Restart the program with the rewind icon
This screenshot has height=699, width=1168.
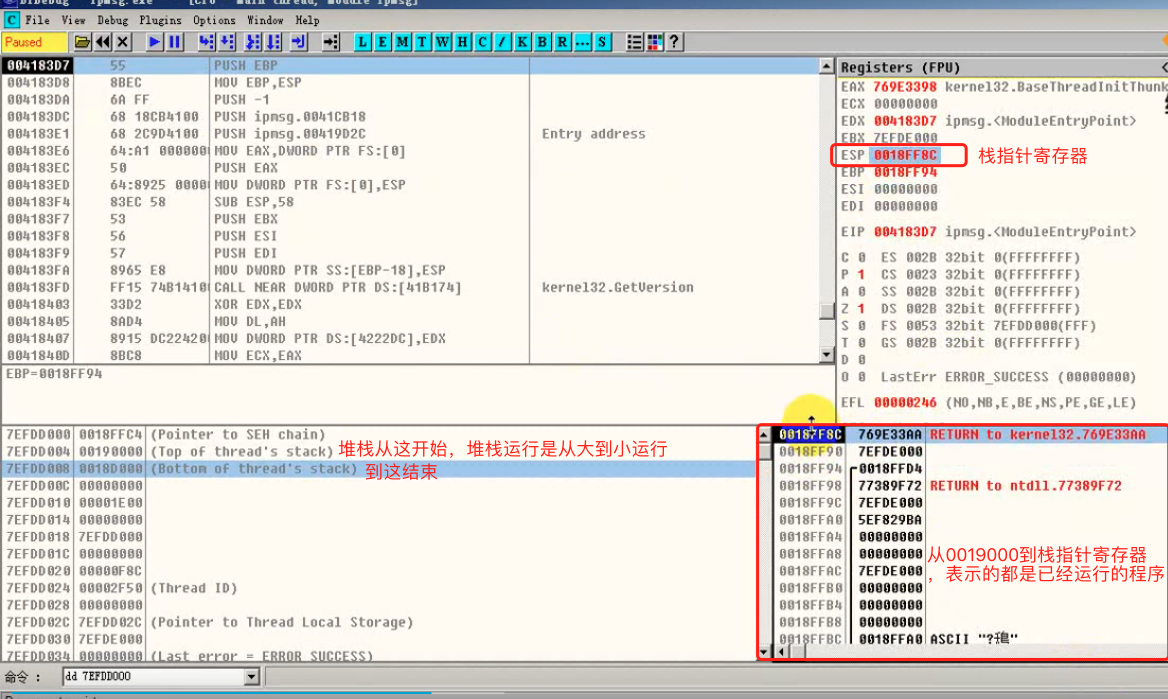(103, 42)
